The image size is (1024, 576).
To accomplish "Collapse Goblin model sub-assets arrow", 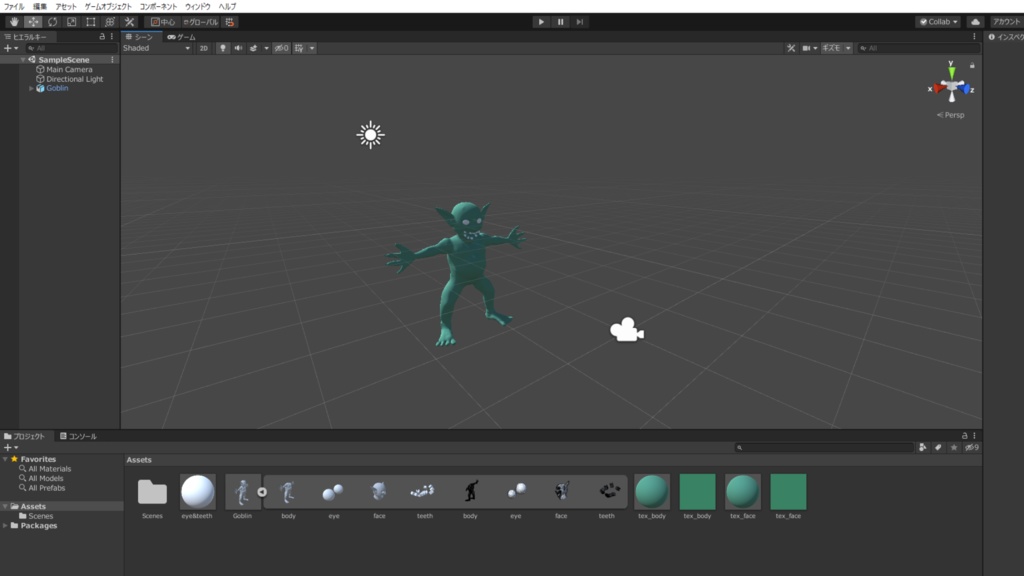I will (262, 492).
